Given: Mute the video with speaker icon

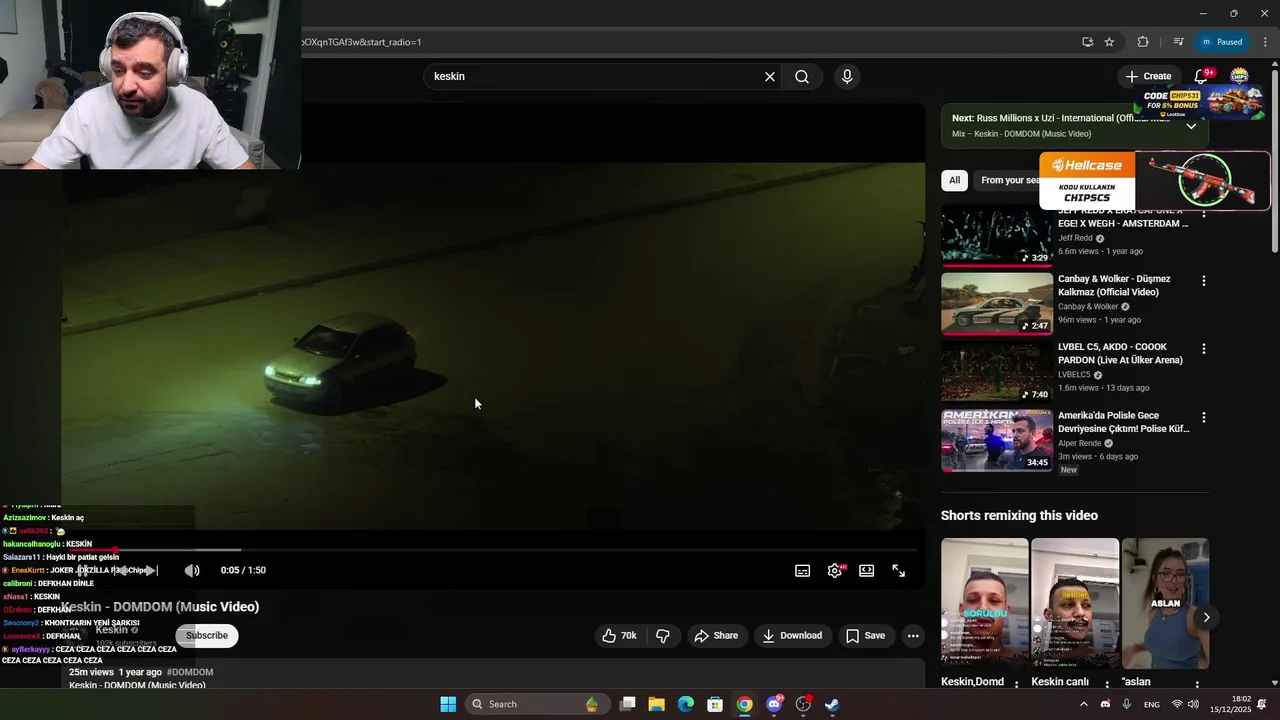Looking at the screenshot, I should click(x=192, y=570).
